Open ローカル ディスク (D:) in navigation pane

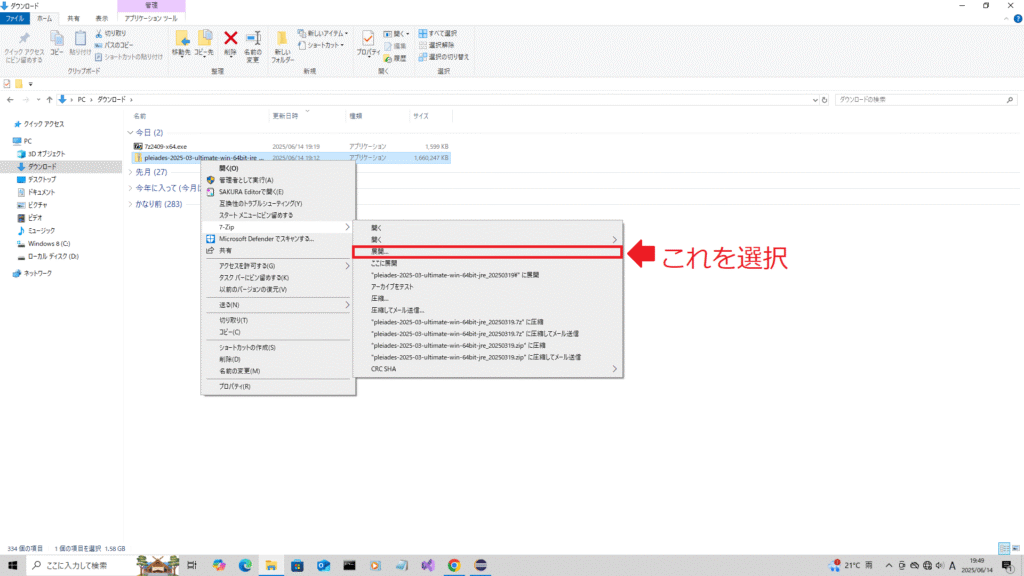point(53,257)
